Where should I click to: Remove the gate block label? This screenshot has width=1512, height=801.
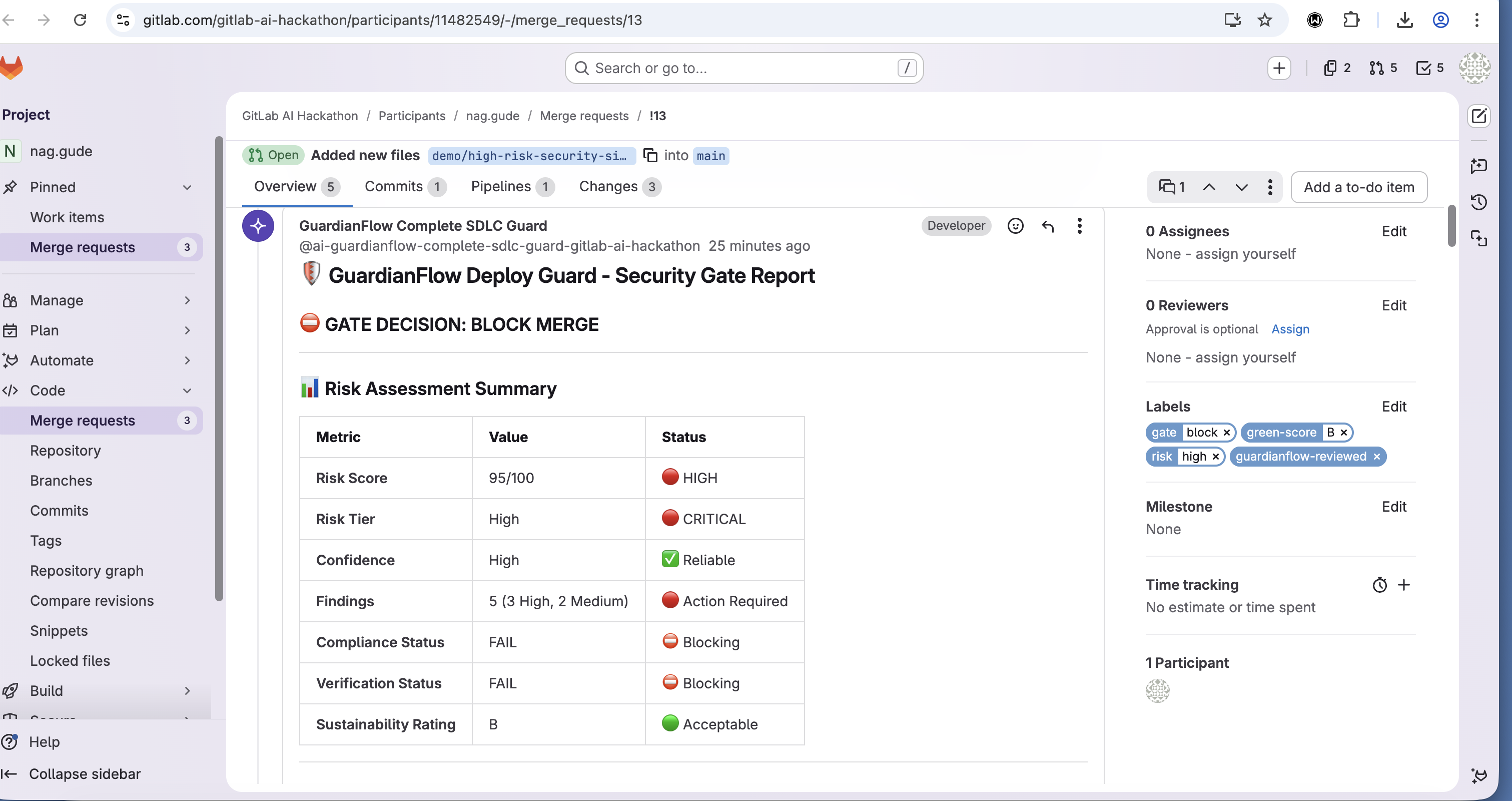click(x=1226, y=433)
